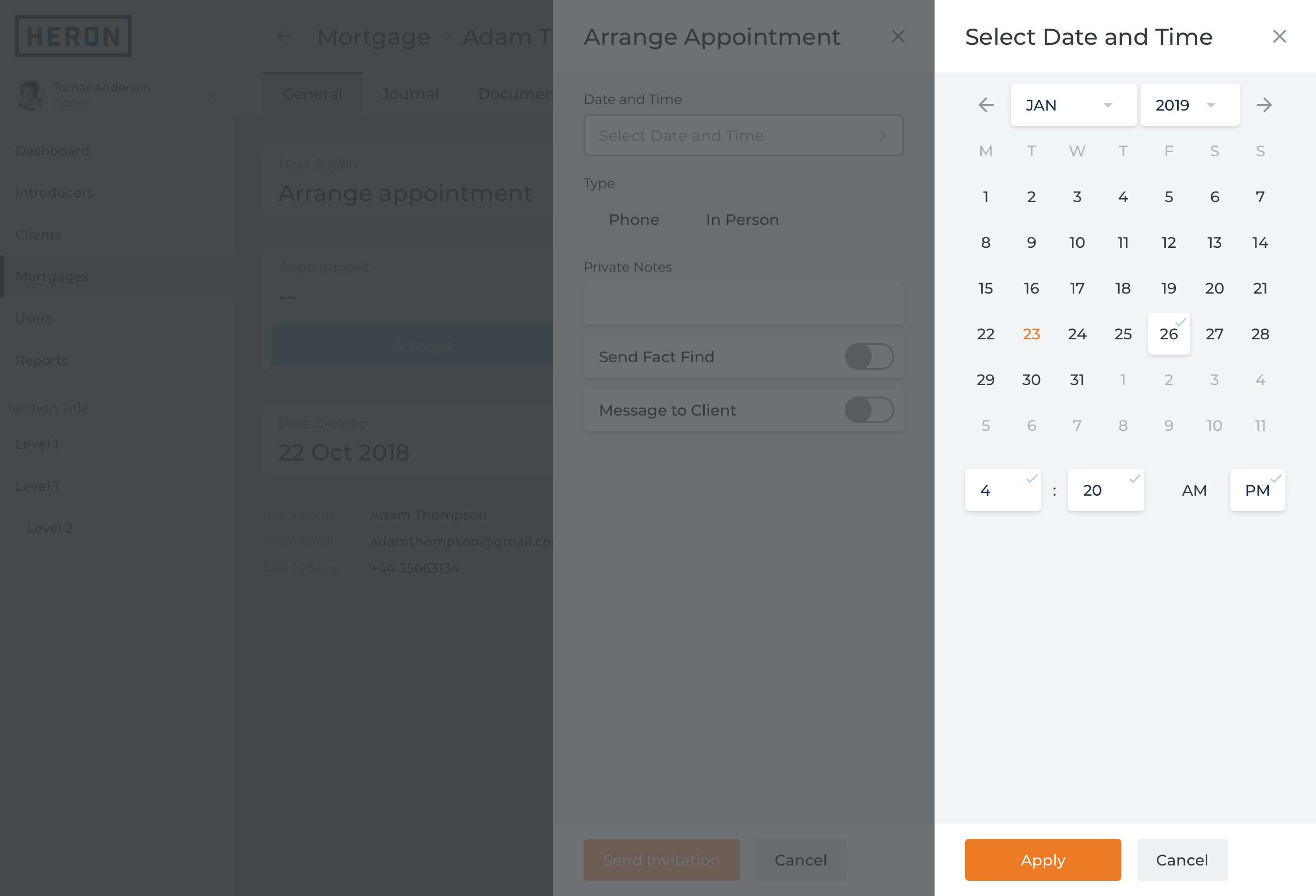Image resolution: width=1316 pixels, height=896 pixels.
Task: Open the Select Date and Time field
Action: coord(743,136)
